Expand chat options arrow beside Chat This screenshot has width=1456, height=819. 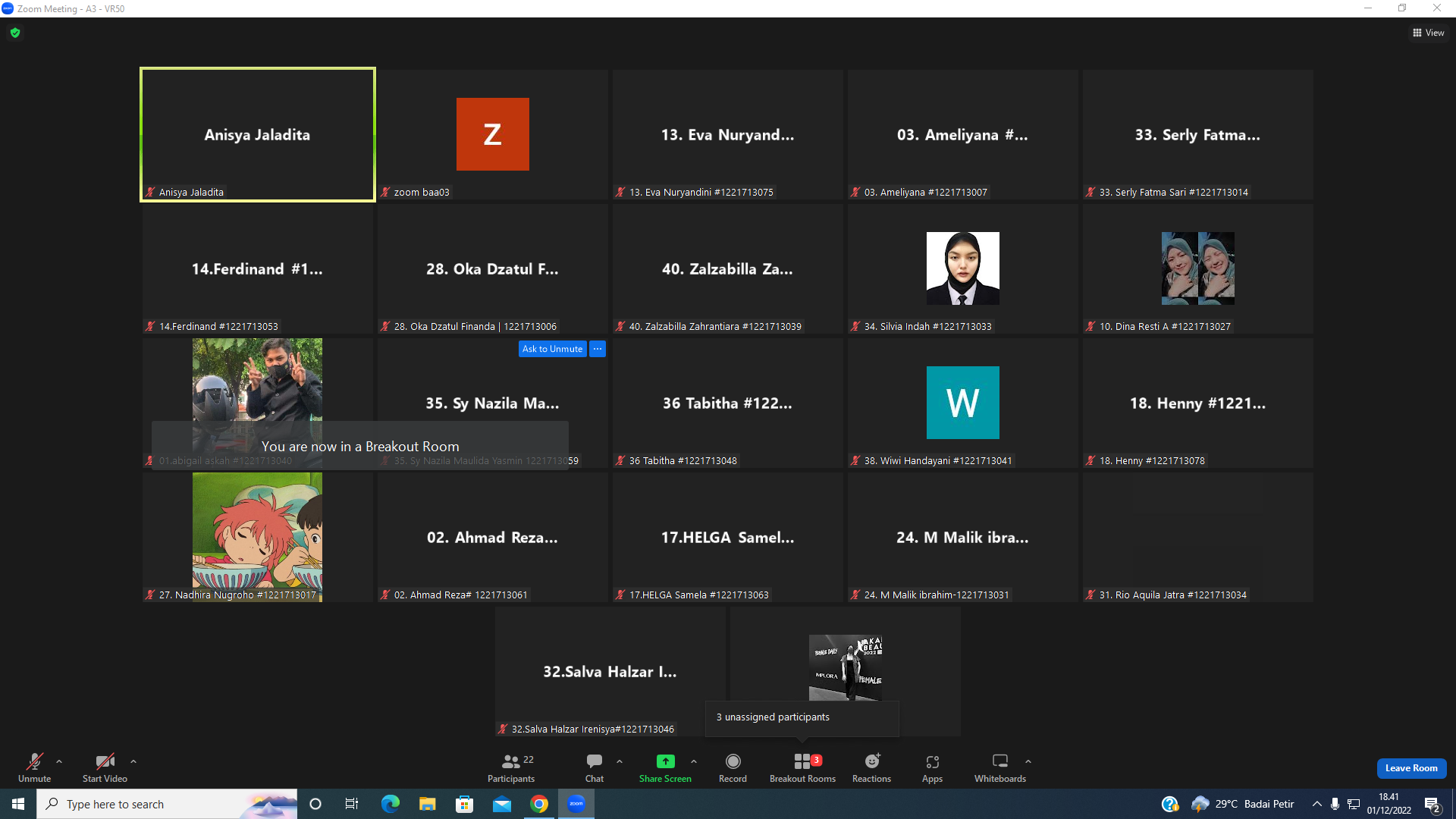[x=620, y=761]
